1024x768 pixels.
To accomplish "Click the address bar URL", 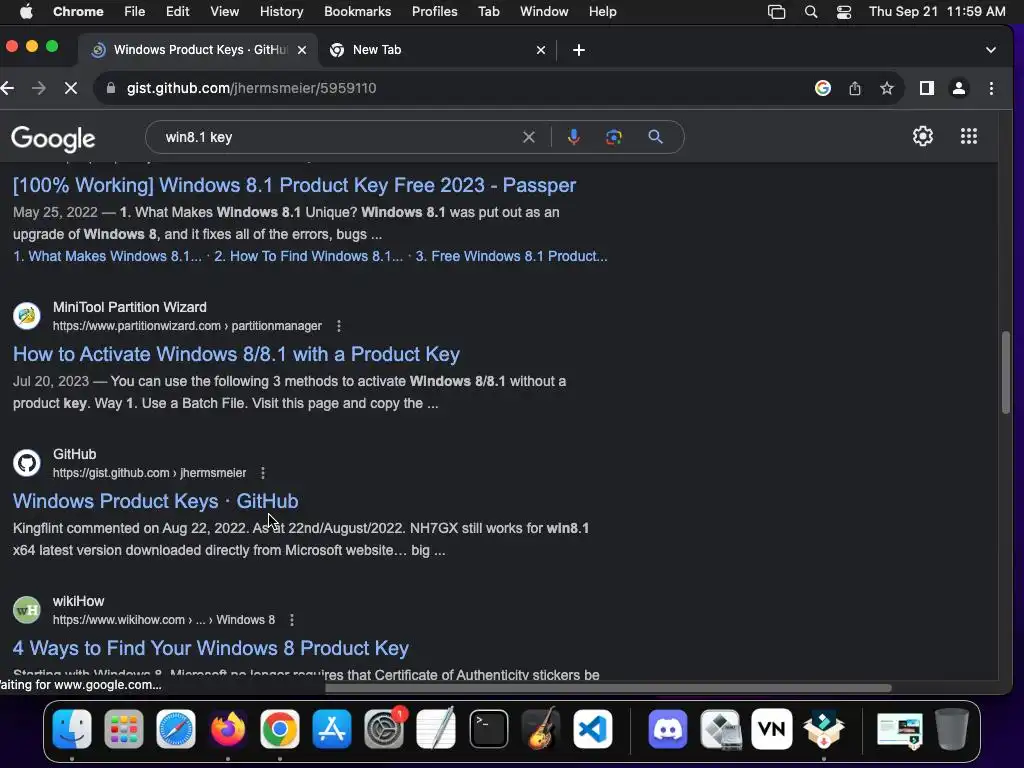I will pyautogui.click(x=251, y=88).
